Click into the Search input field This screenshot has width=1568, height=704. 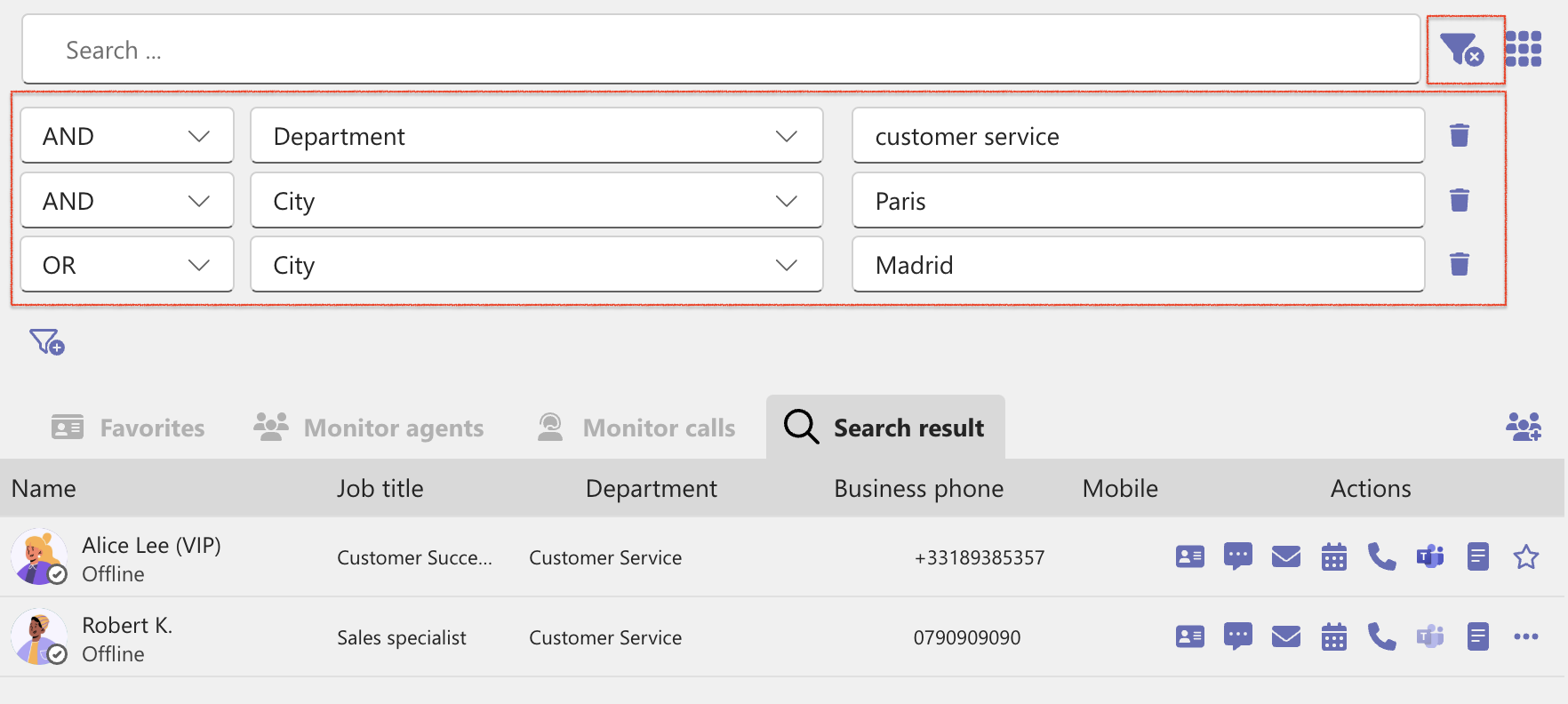tap(721, 50)
